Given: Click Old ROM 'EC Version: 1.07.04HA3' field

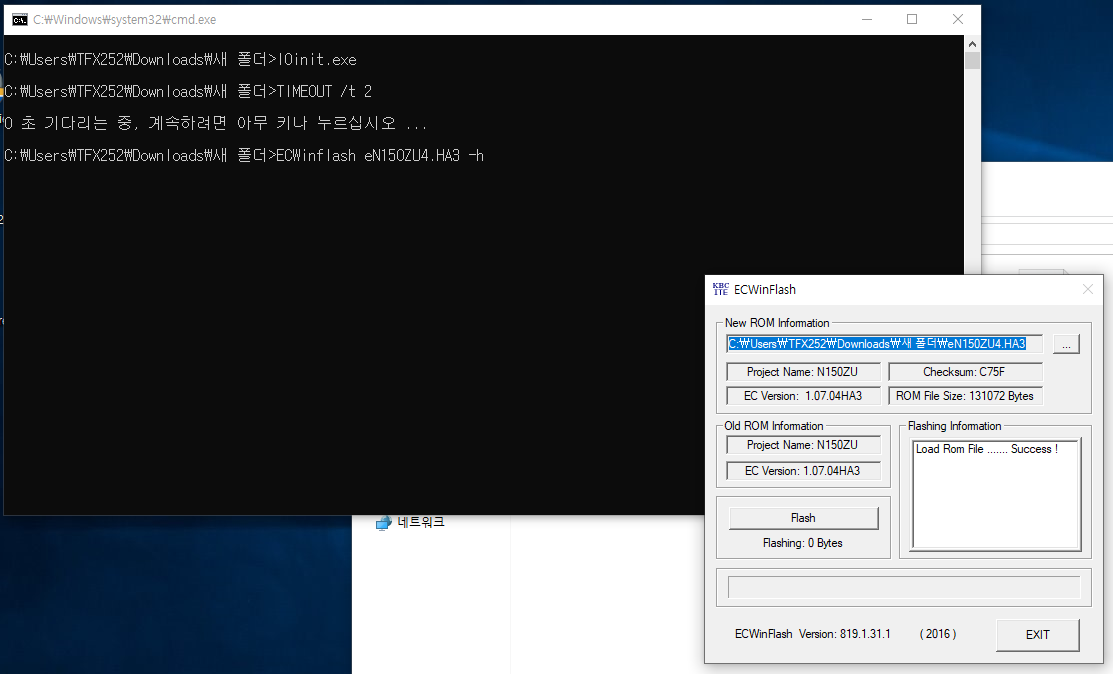Looking at the screenshot, I should point(804,471).
